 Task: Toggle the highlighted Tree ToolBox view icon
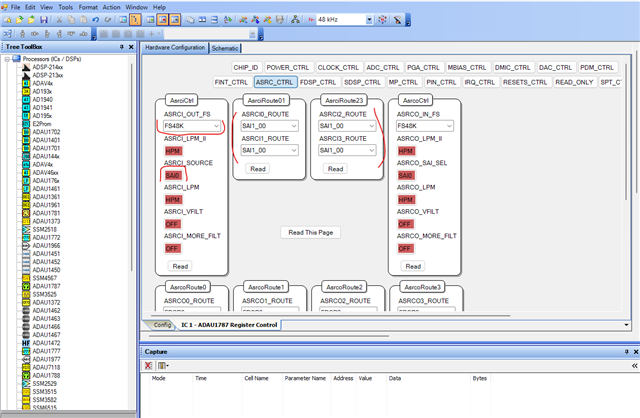coord(135,20)
